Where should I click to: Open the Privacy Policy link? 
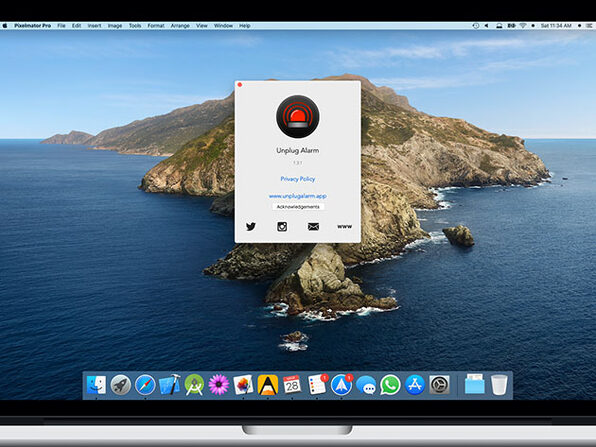pyautogui.click(x=298, y=179)
